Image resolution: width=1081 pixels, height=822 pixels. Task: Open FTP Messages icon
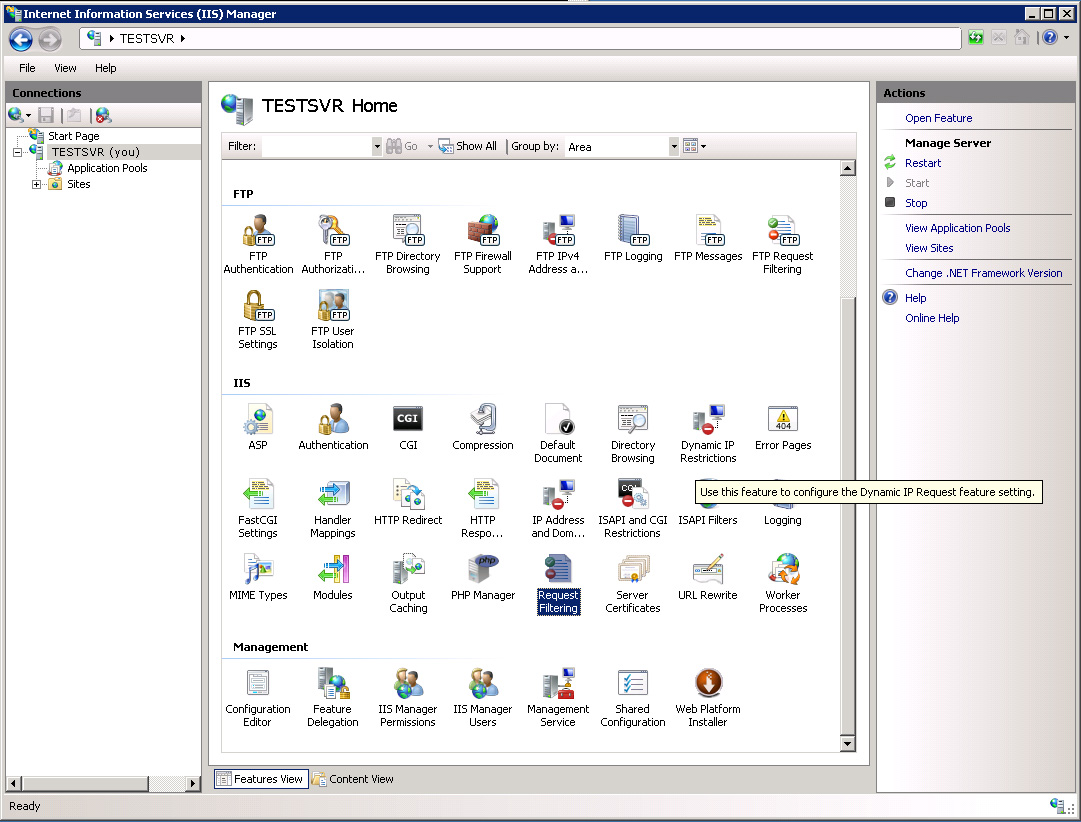[708, 238]
